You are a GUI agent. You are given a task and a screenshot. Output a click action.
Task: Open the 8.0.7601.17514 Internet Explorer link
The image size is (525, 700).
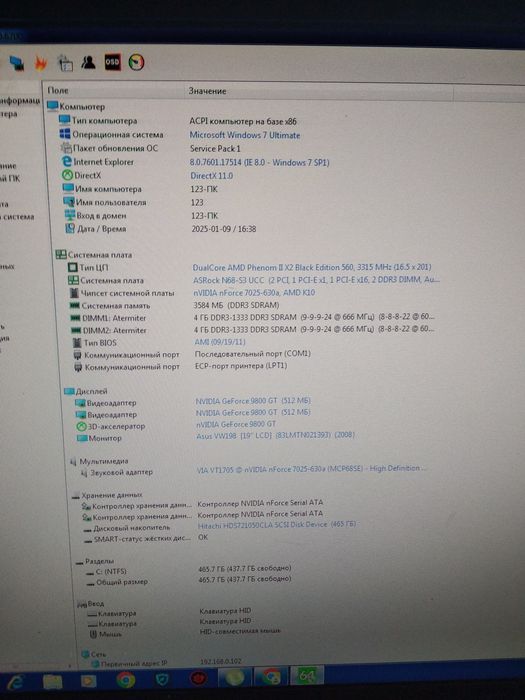(259, 162)
